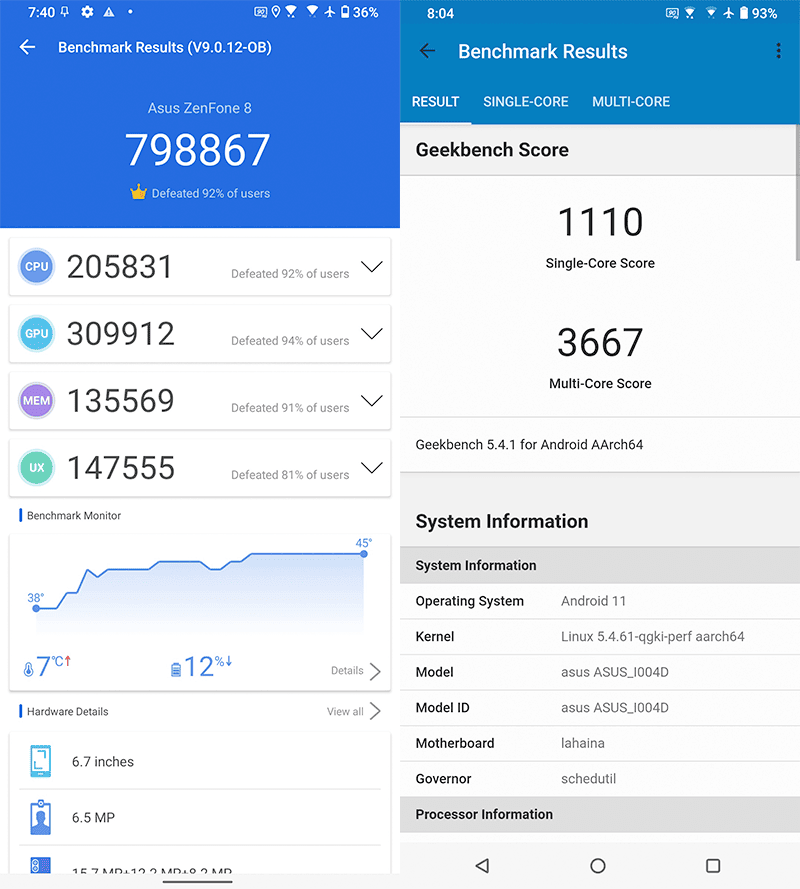The image size is (800, 889).
Task: Tap the 38° start point on temperature graph
Action: point(36,608)
